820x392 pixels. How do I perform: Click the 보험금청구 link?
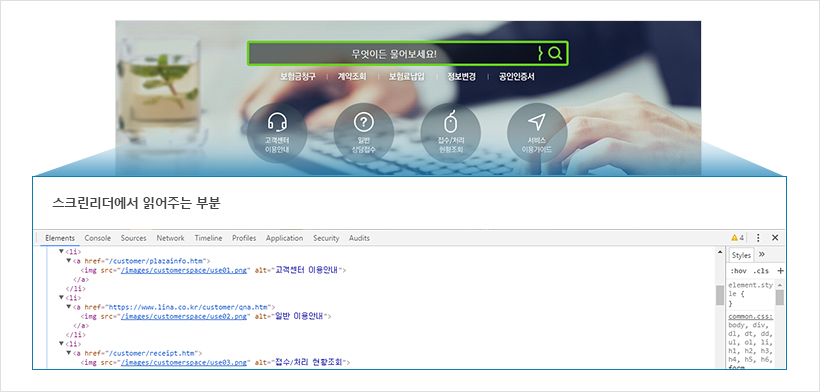[298, 77]
